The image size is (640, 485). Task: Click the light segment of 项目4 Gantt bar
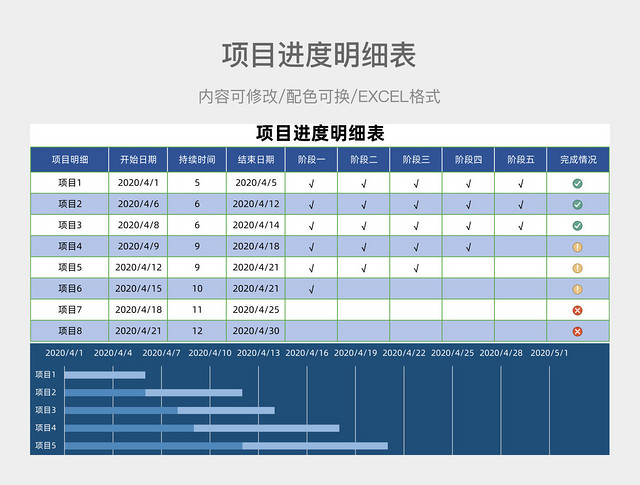[x=267, y=428]
